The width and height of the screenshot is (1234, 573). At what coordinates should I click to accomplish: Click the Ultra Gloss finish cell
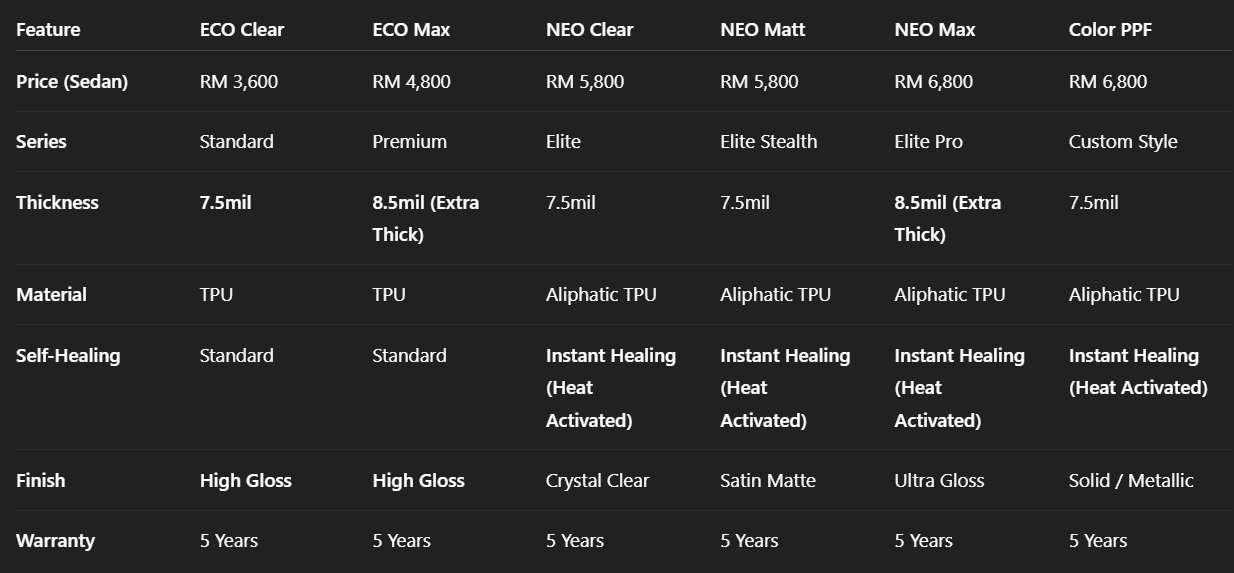tap(939, 481)
